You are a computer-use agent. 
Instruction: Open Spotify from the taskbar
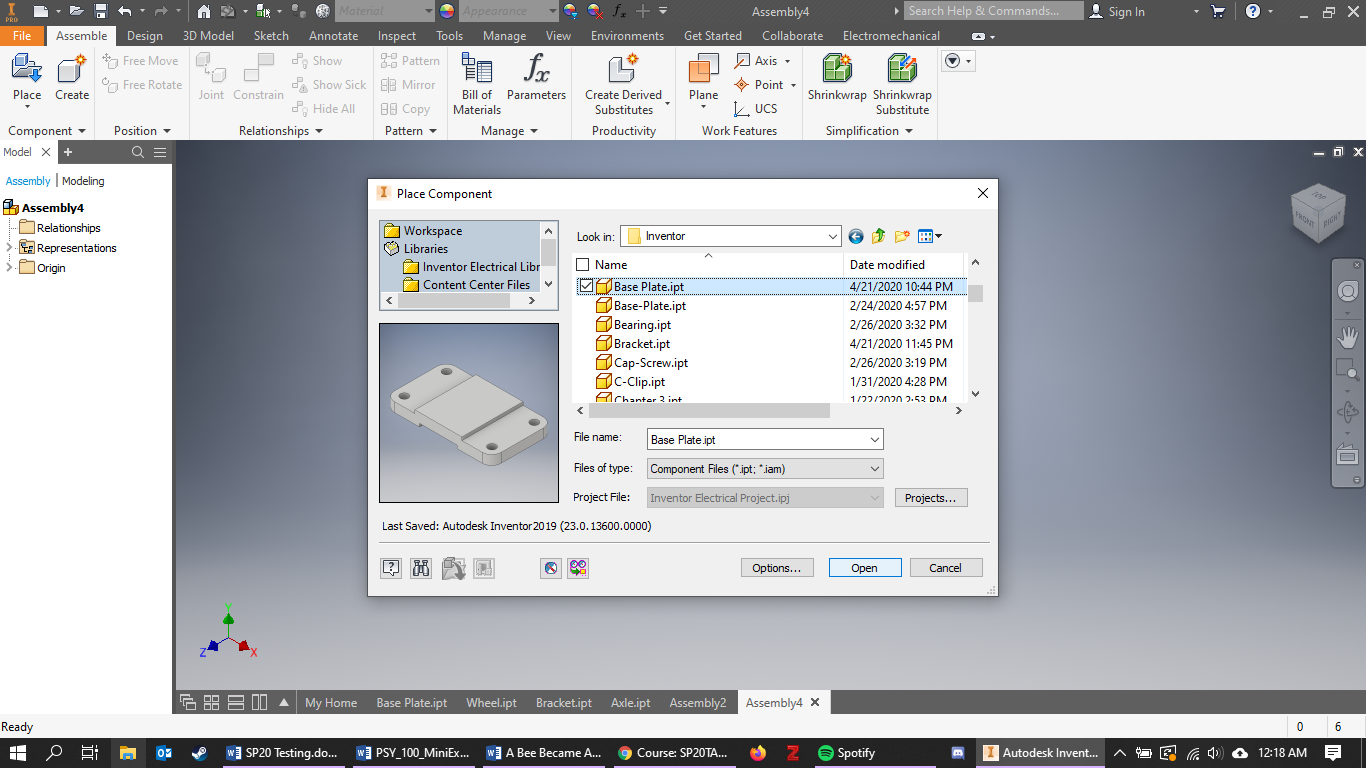tap(846, 753)
